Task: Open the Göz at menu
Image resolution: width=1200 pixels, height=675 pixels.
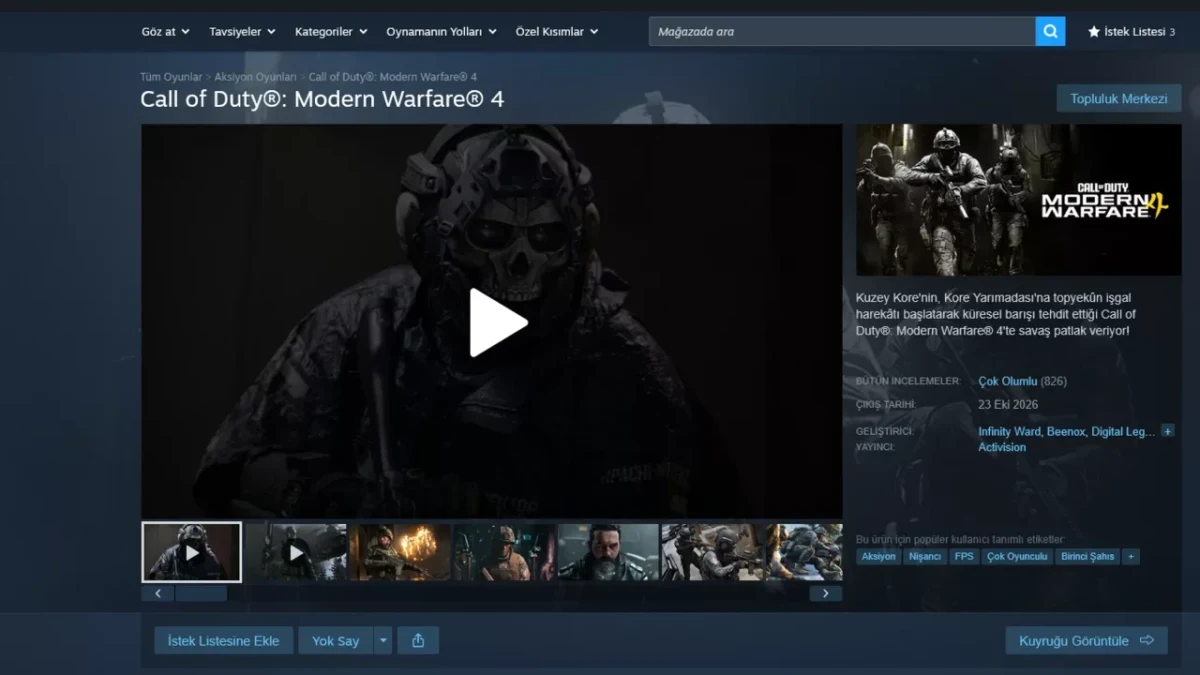Action: point(165,31)
